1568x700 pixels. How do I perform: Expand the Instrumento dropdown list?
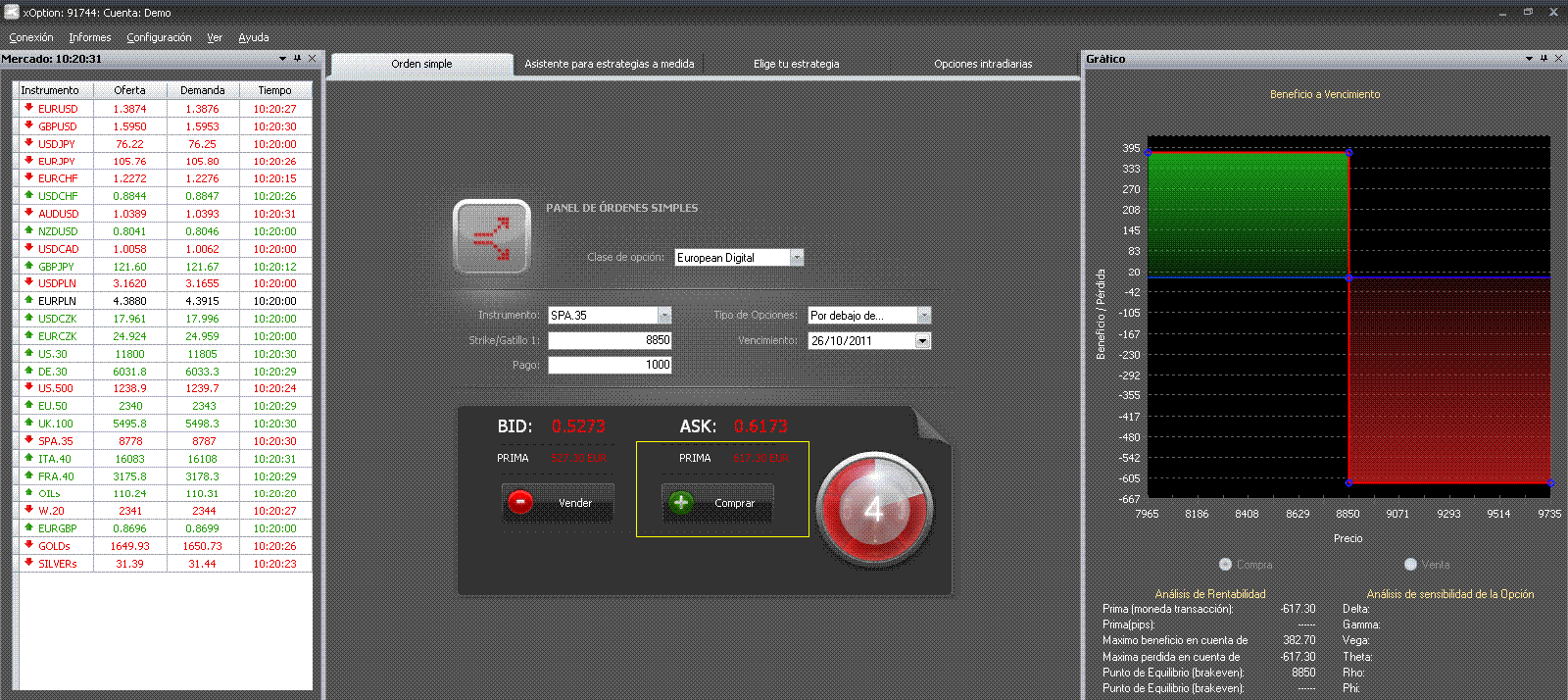click(664, 316)
